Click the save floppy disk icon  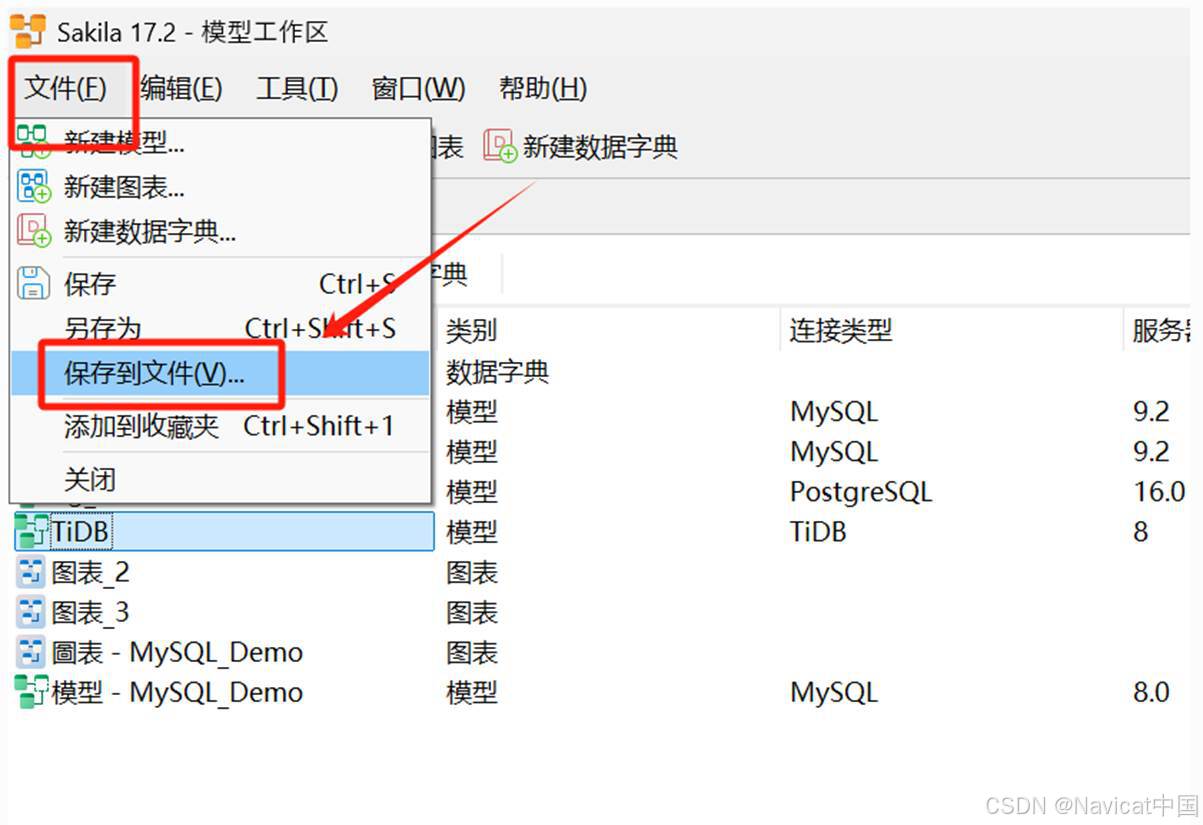pos(34,283)
